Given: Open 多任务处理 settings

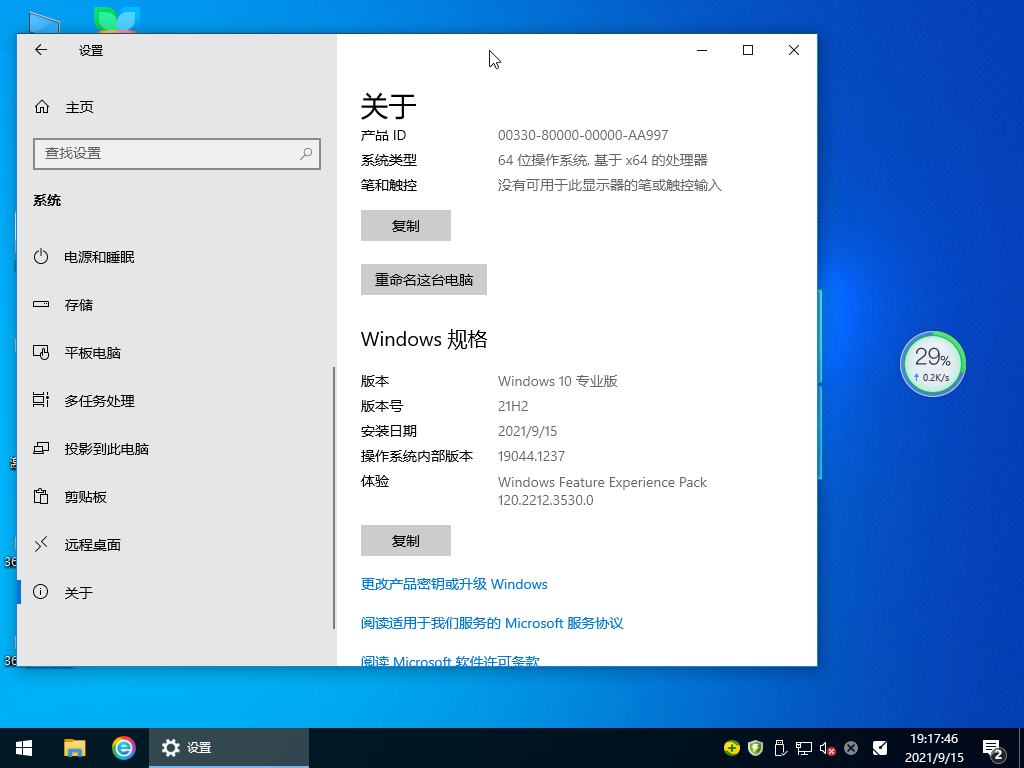Looking at the screenshot, I should (99, 401).
